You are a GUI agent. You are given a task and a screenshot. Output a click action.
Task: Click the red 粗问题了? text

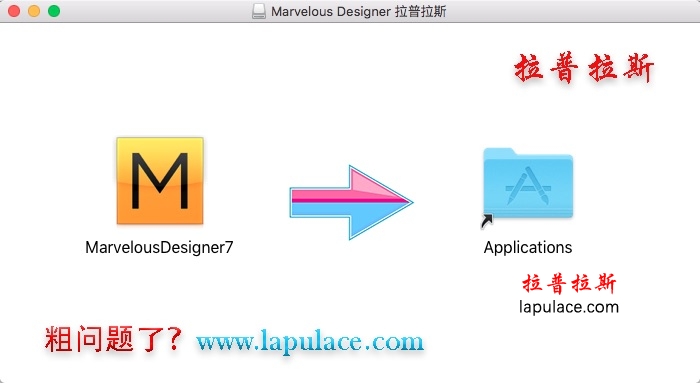[x=113, y=339]
